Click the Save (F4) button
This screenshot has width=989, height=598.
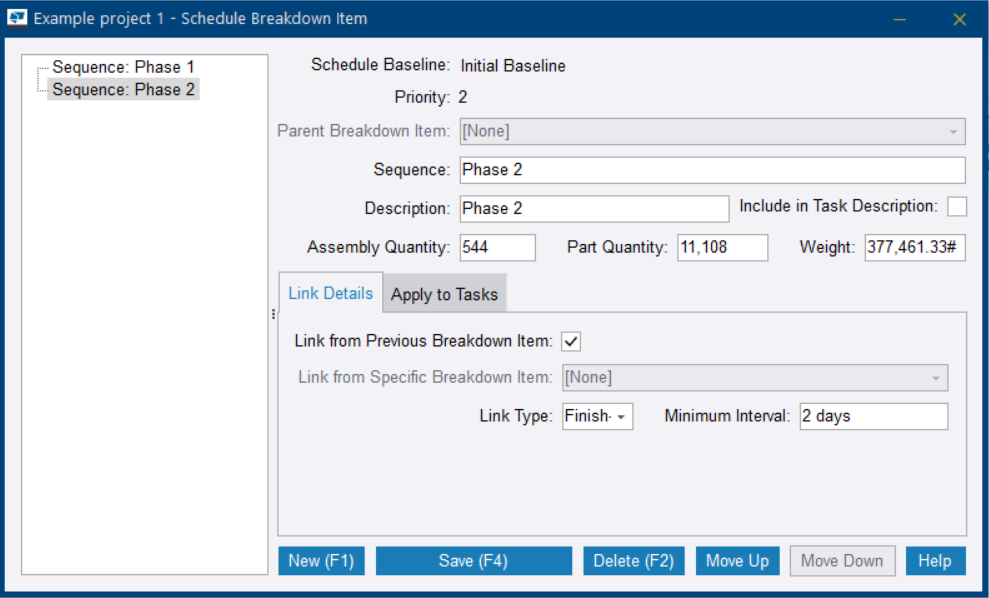473,560
